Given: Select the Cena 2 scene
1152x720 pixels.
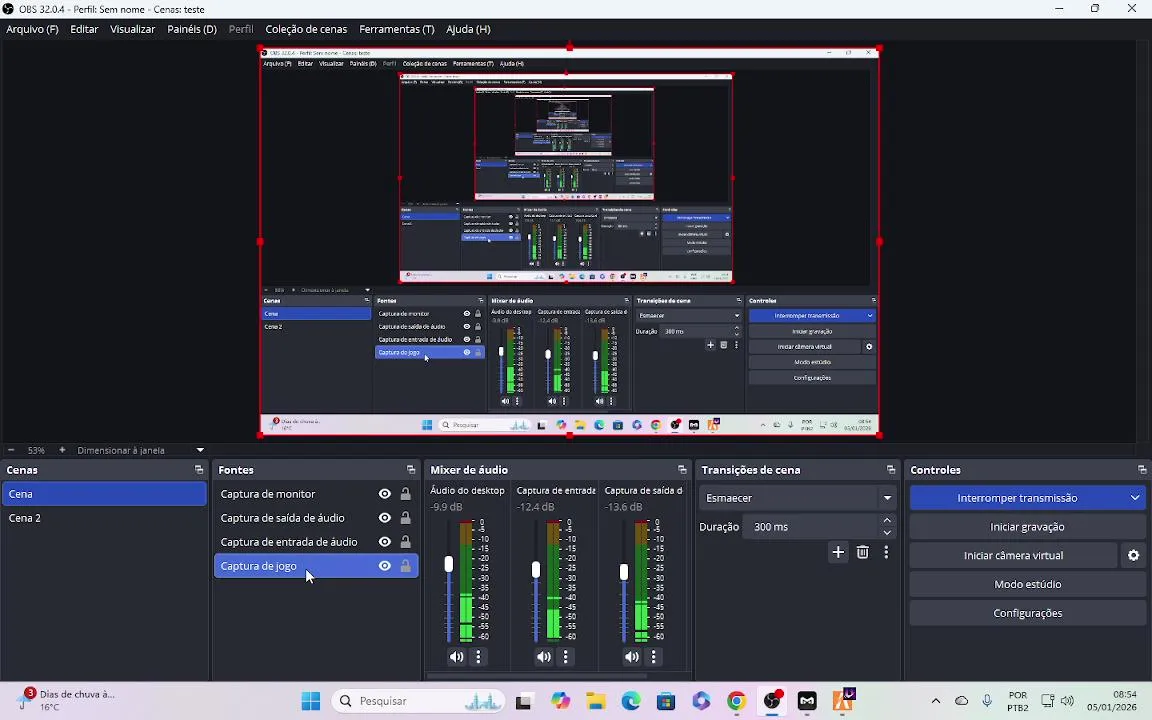Looking at the screenshot, I should tap(104, 518).
